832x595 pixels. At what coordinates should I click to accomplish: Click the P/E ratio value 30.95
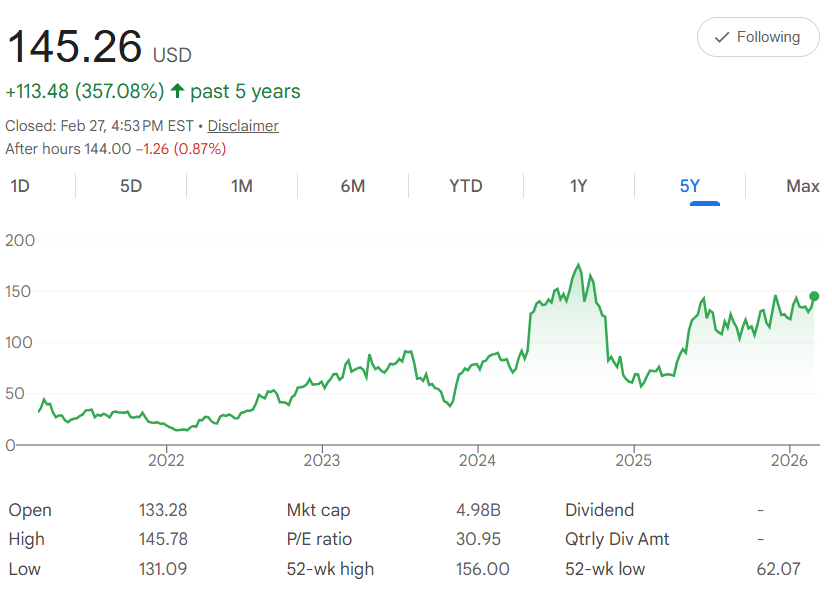pos(478,539)
